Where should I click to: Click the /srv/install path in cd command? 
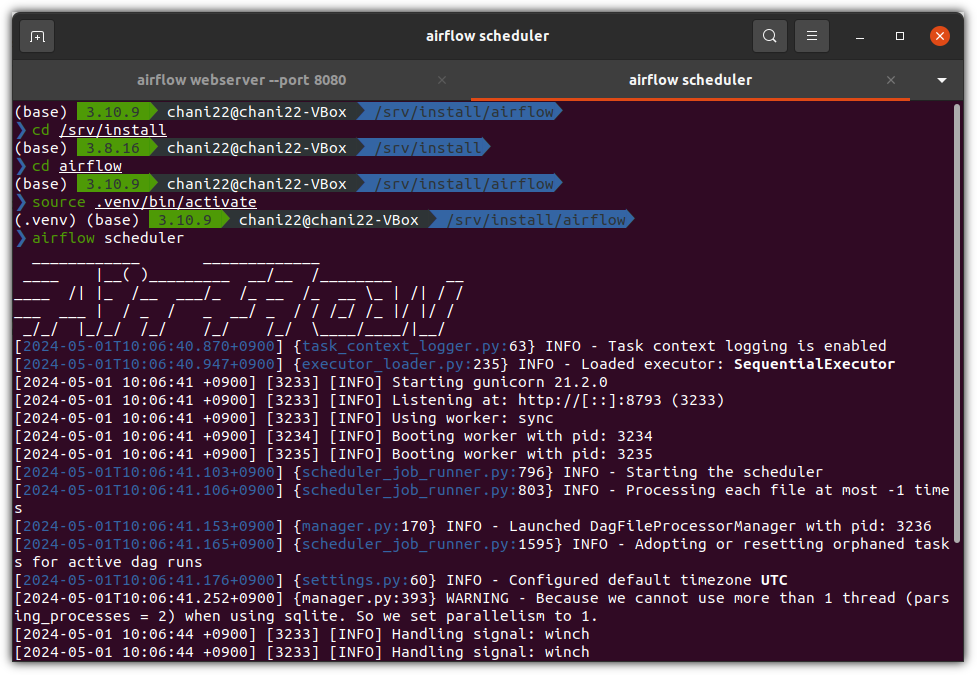point(113,130)
